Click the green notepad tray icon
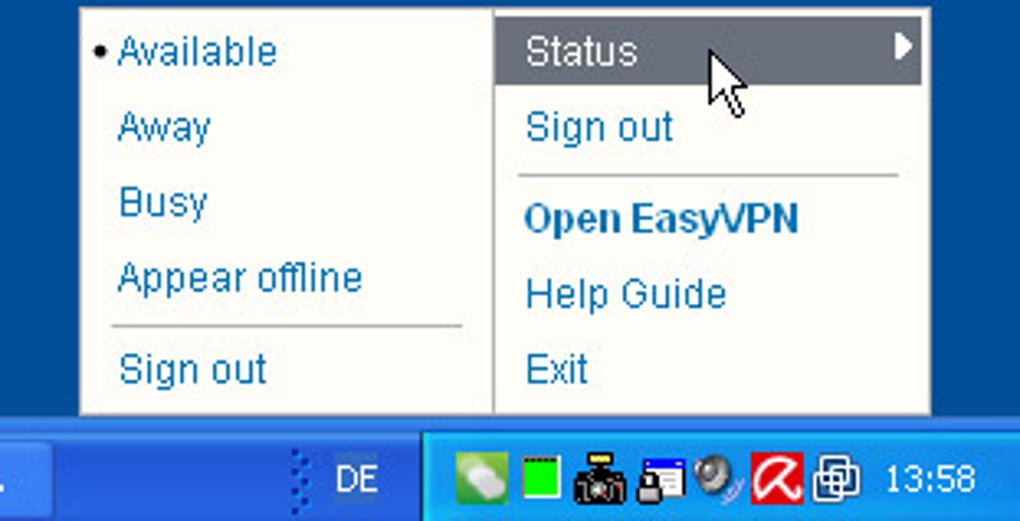Screen dimensions: 1020x521 (x=542, y=478)
